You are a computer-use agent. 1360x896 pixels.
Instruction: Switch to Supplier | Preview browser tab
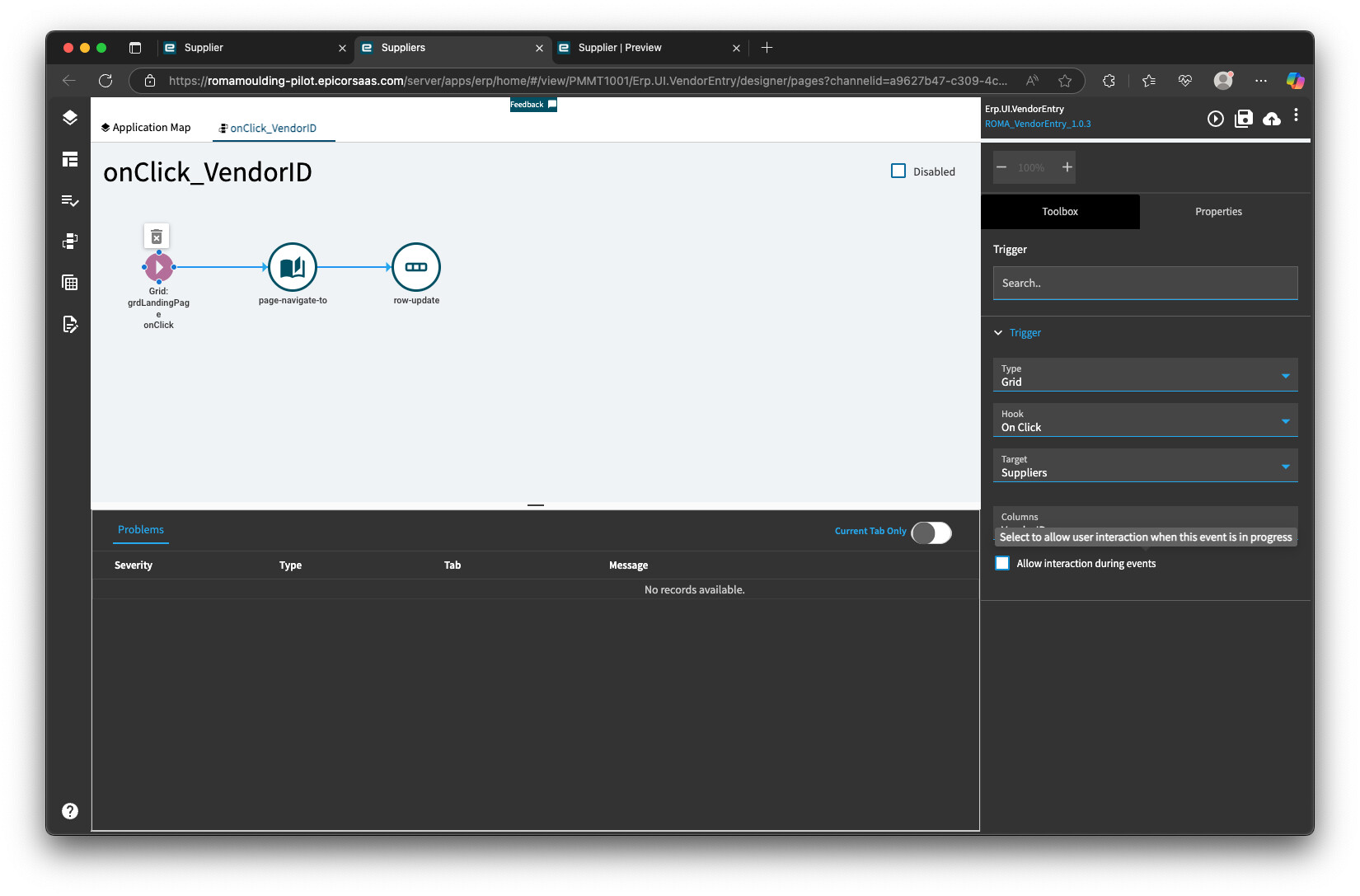[x=651, y=48]
